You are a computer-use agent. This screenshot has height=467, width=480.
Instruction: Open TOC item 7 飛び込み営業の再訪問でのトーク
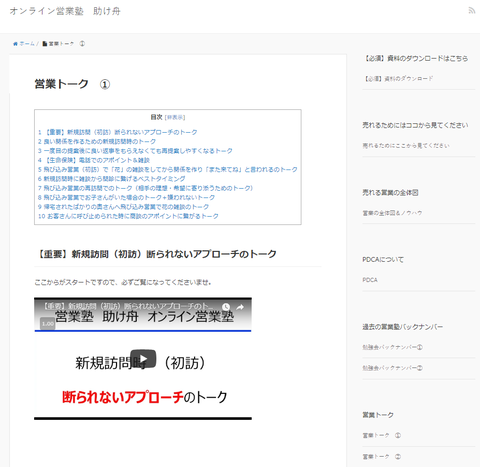click(x=146, y=188)
